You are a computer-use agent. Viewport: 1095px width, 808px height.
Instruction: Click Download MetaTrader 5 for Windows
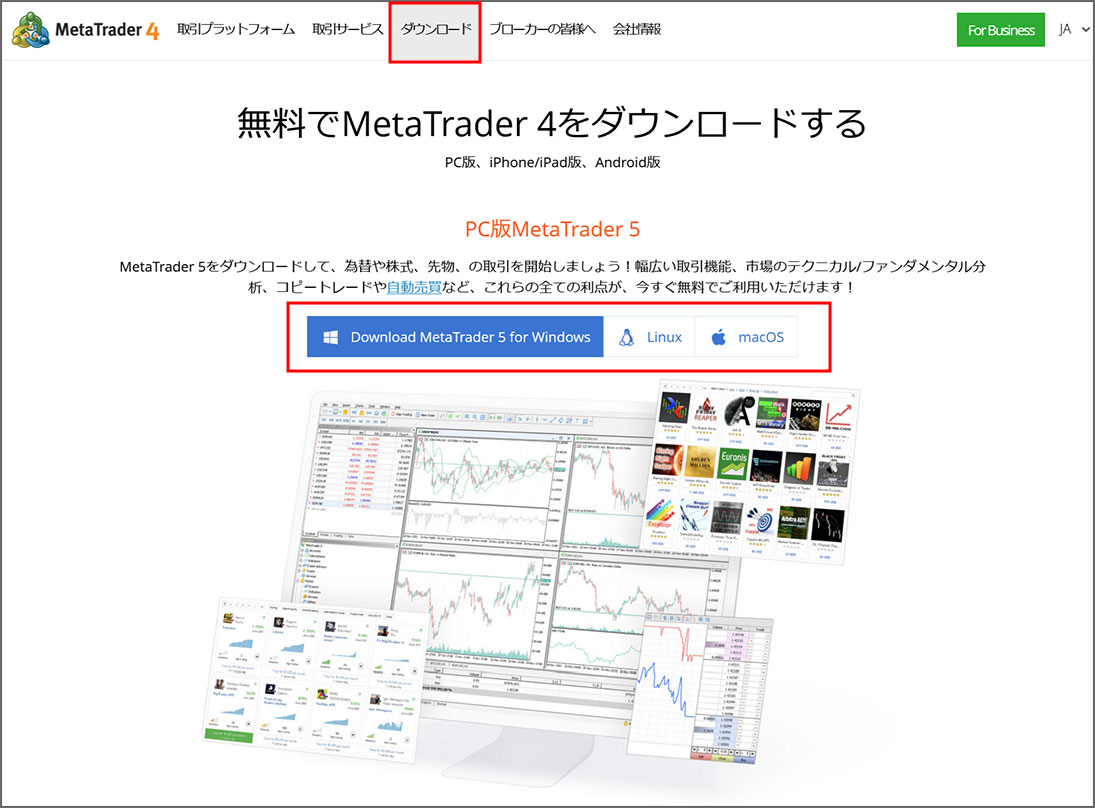[x=455, y=337]
